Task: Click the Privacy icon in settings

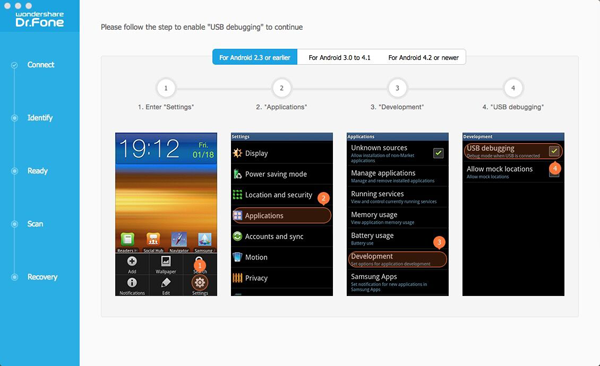Action: pos(237,278)
